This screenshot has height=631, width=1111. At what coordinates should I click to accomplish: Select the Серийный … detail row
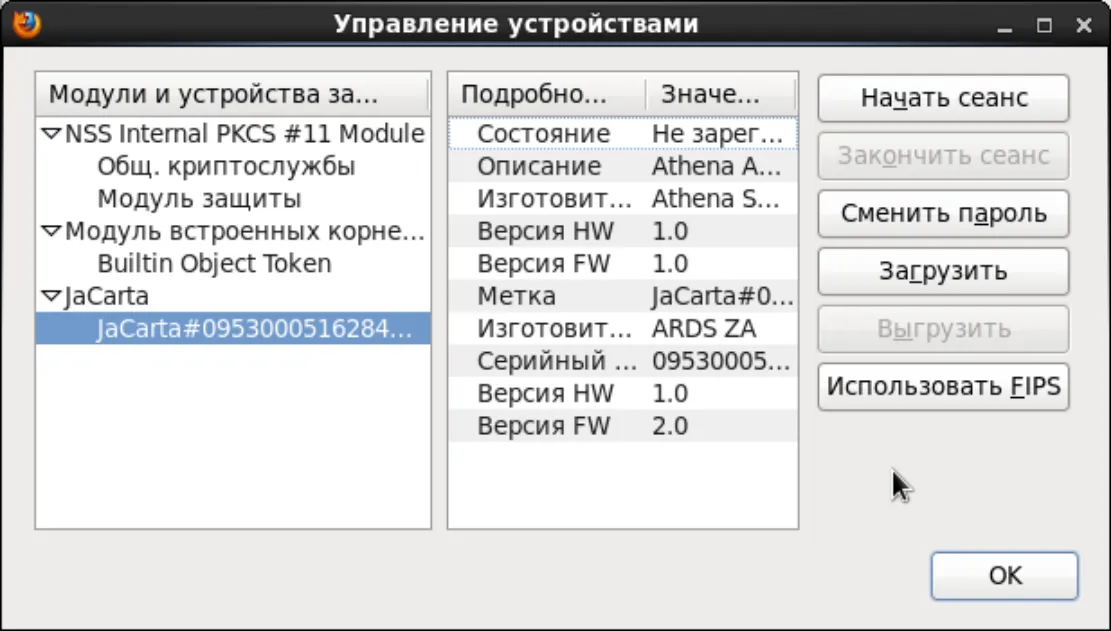point(623,361)
